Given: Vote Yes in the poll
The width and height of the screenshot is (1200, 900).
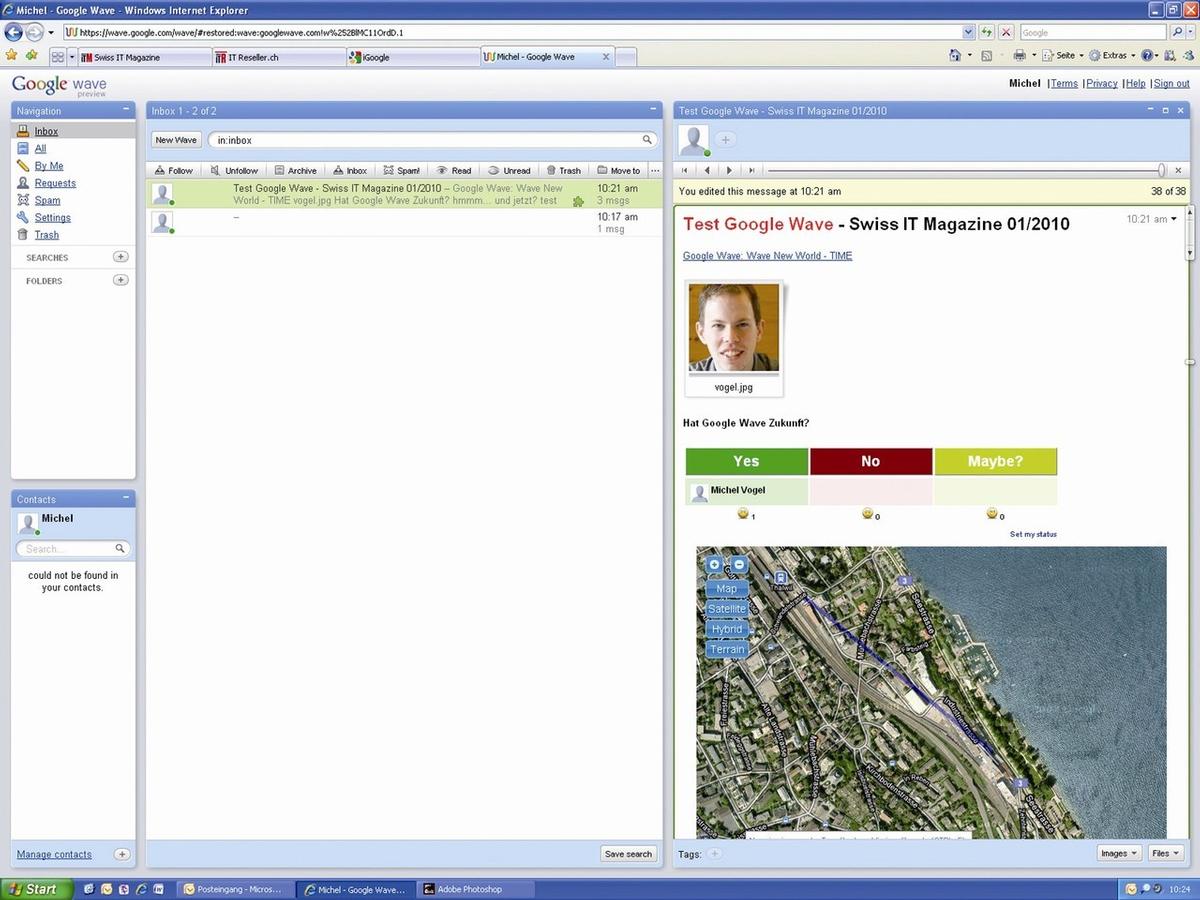Looking at the screenshot, I should [746, 461].
